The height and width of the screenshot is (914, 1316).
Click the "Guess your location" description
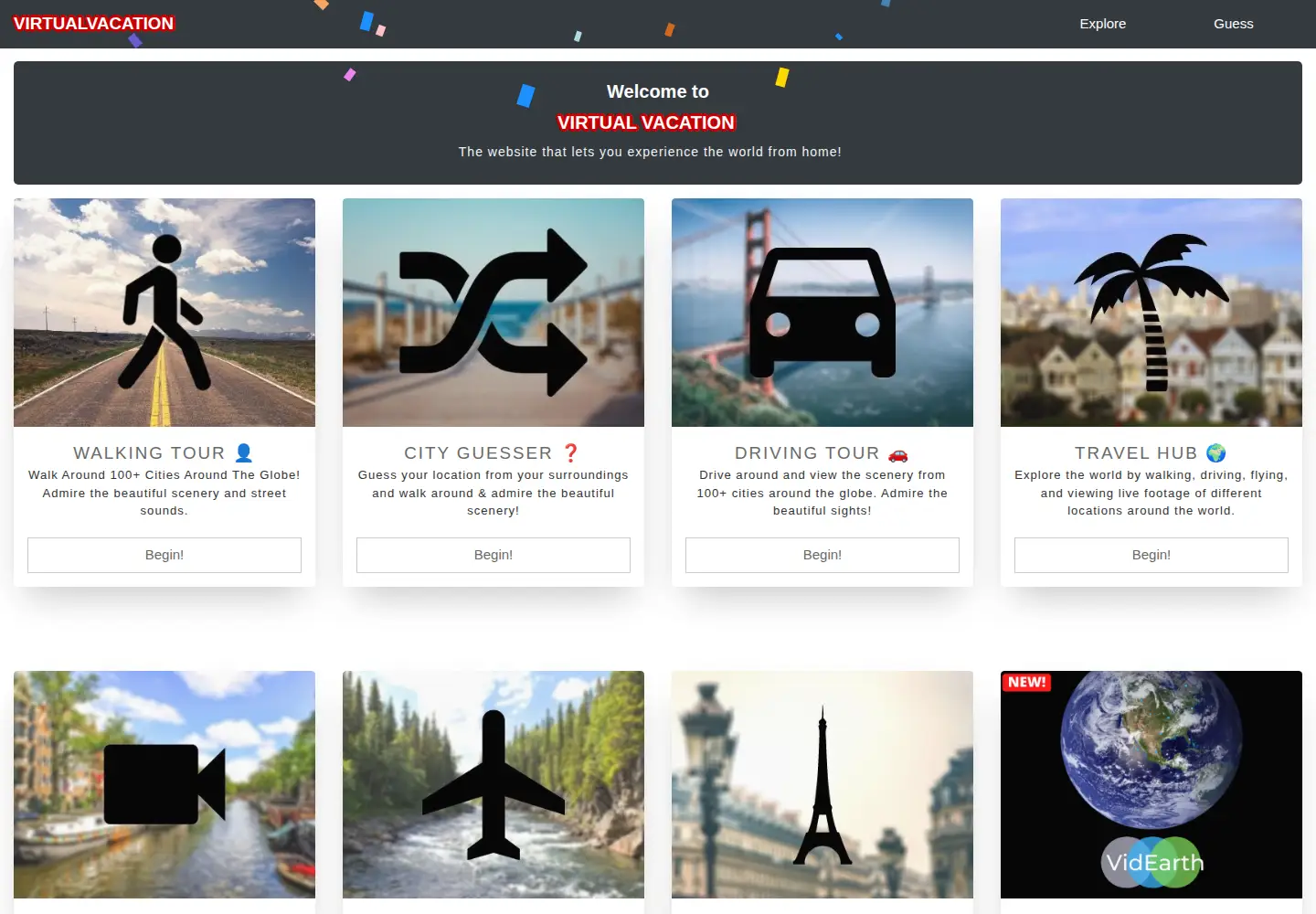493,493
